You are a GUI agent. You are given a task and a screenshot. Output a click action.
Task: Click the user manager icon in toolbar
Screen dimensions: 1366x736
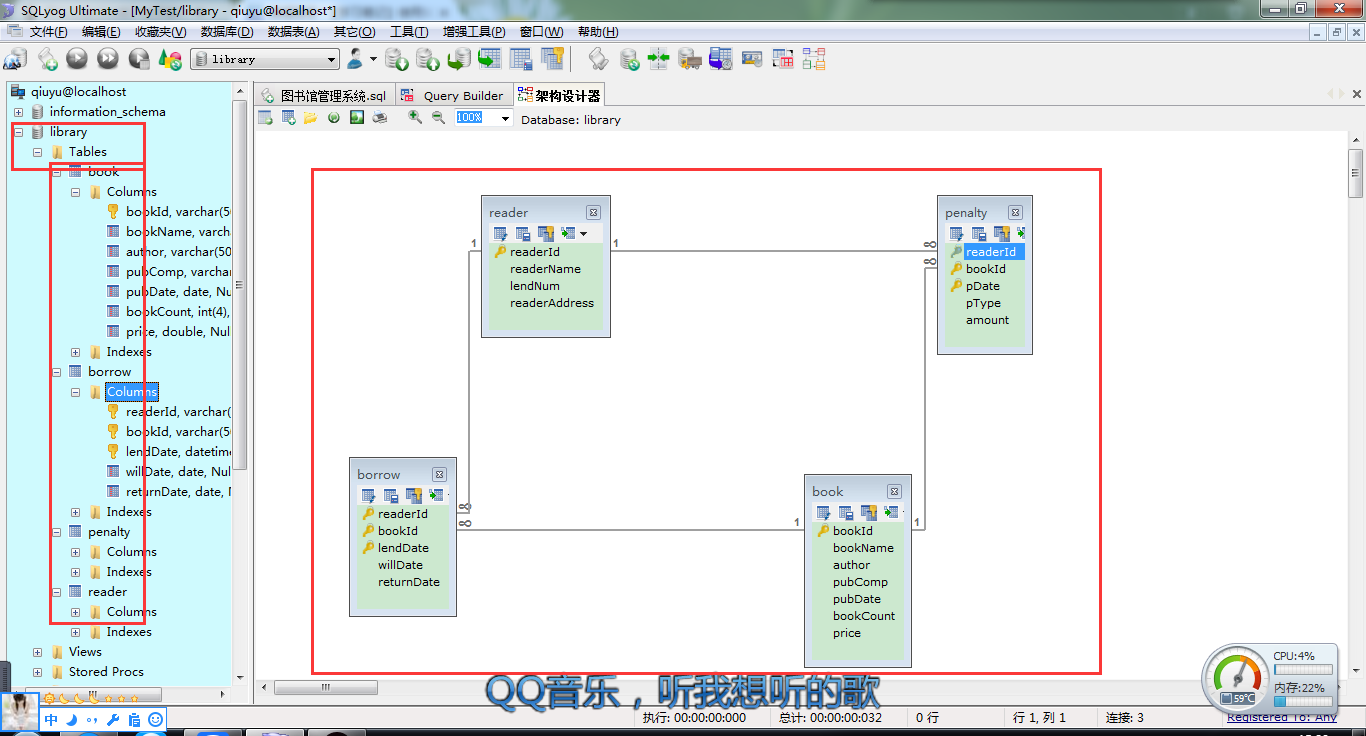point(355,59)
